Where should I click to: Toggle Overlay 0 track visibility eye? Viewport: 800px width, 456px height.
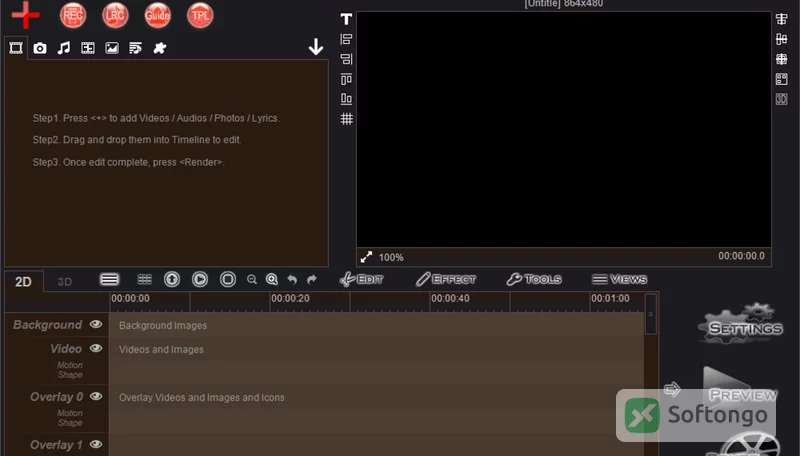(96, 396)
